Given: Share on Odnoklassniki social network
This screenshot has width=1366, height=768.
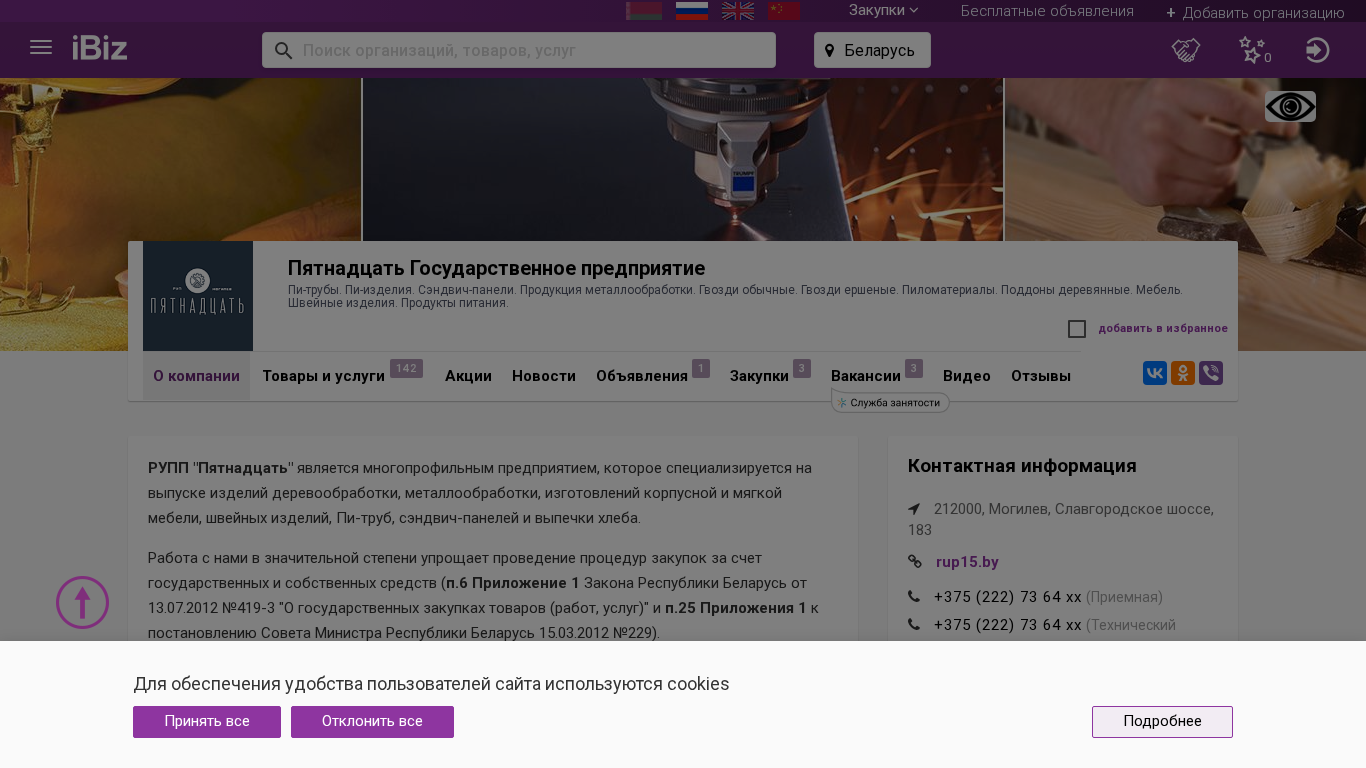Looking at the screenshot, I should point(1183,373).
